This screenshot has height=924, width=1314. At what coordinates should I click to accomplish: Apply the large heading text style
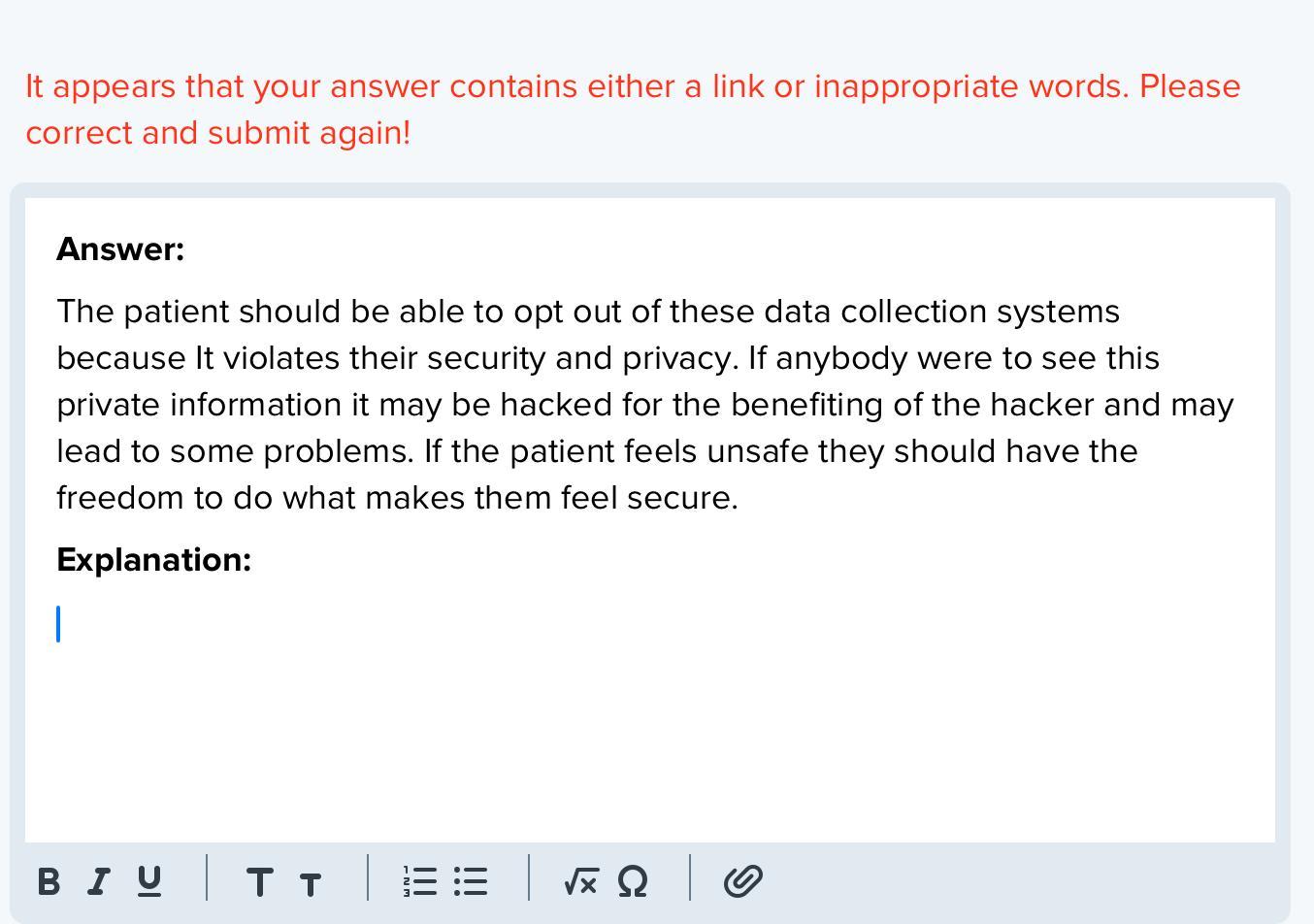click(259, 881)
